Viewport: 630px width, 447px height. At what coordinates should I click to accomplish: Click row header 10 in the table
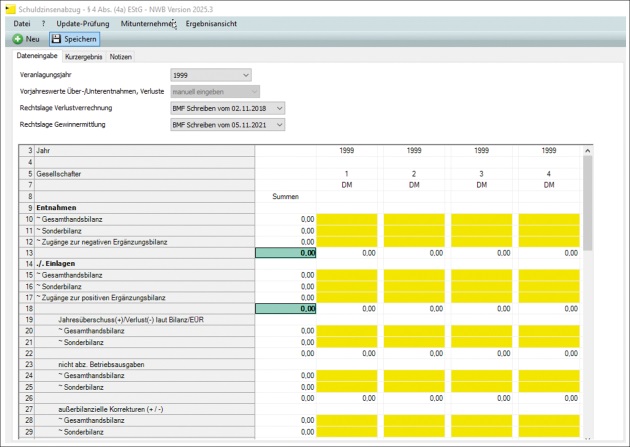27,219
